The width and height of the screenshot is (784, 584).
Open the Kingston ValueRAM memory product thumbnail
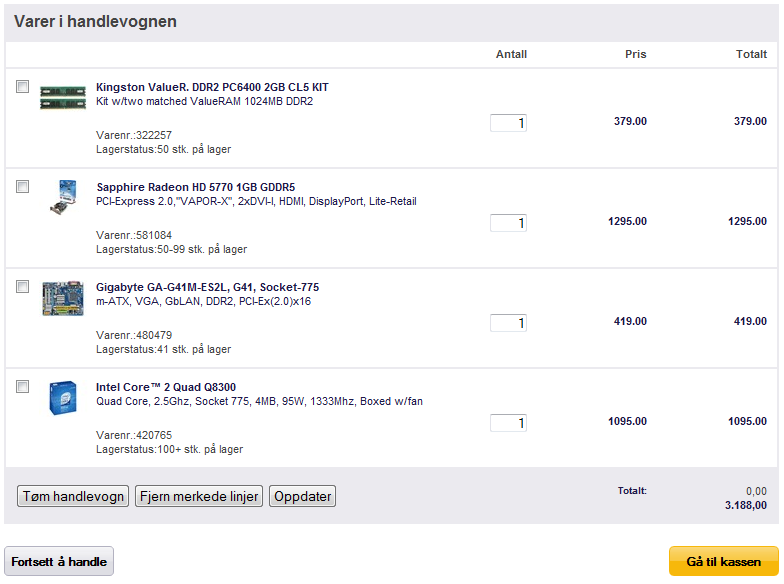click(63, 97)
